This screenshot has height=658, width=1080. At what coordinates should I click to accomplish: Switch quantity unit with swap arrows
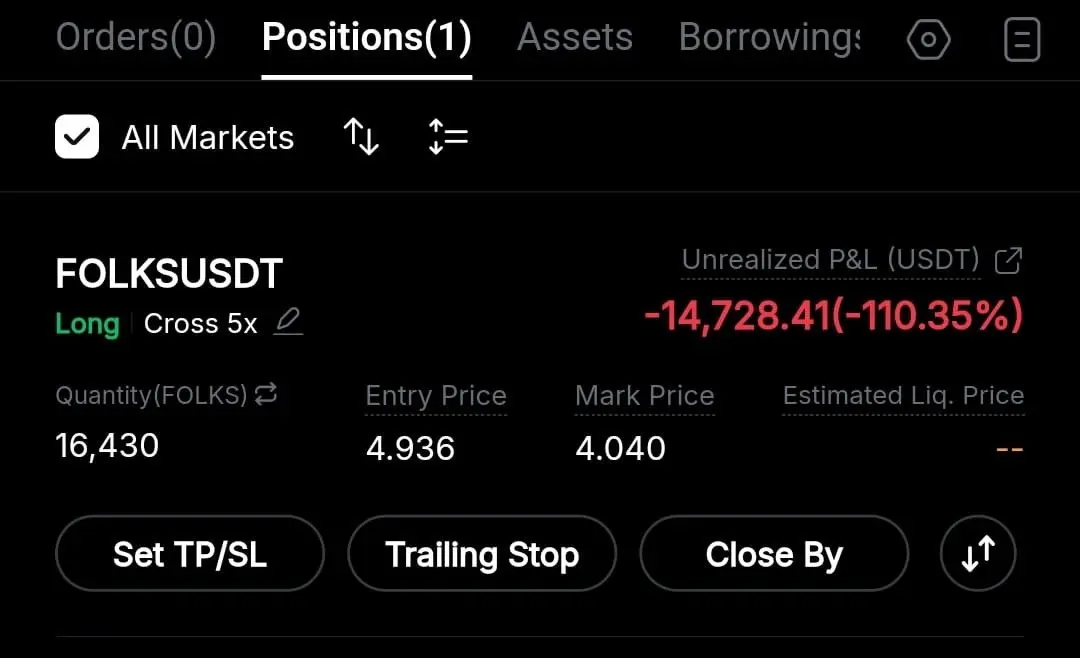point(266,395)
